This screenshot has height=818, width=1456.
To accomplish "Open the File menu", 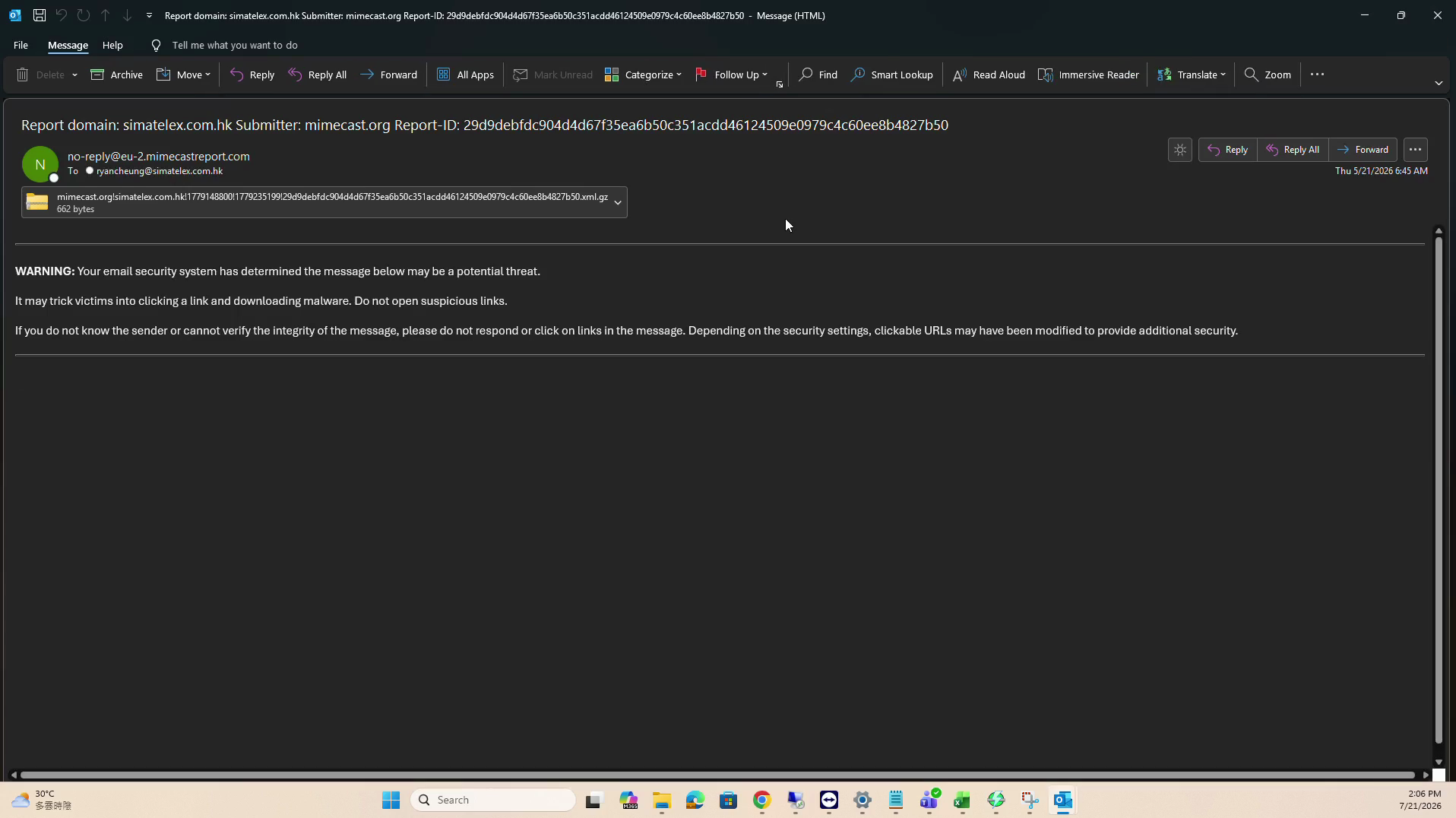I will (21, 45).
